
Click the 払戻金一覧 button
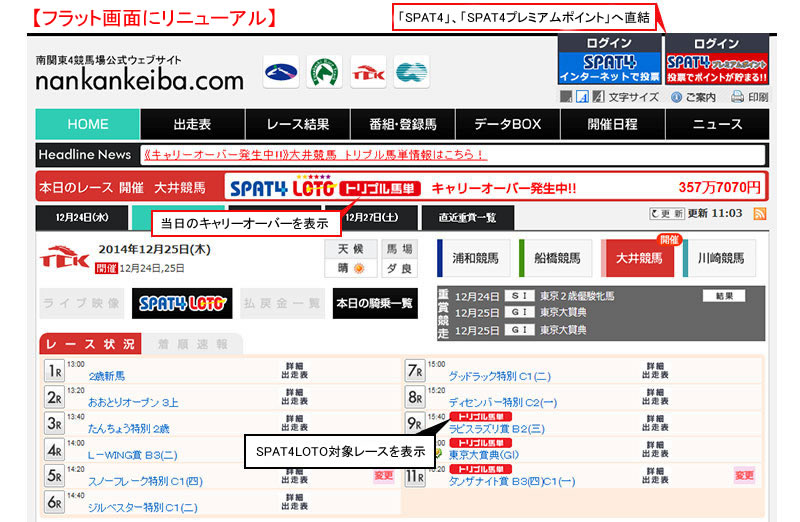282,304
